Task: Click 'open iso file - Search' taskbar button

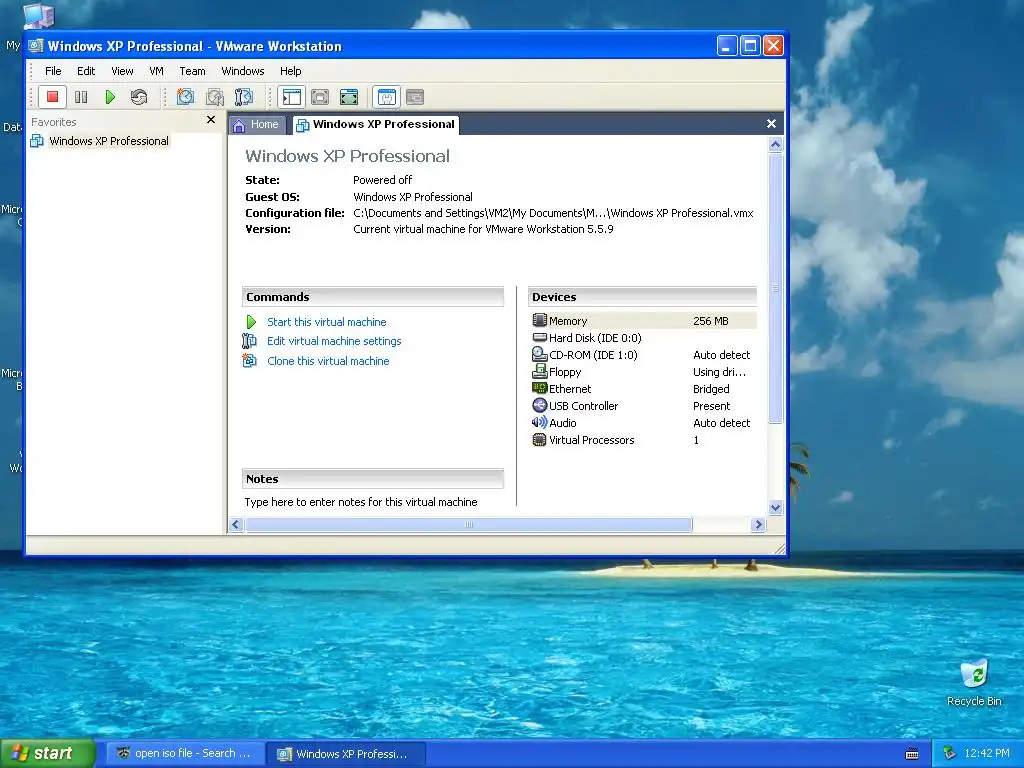Action: [185, 754]
